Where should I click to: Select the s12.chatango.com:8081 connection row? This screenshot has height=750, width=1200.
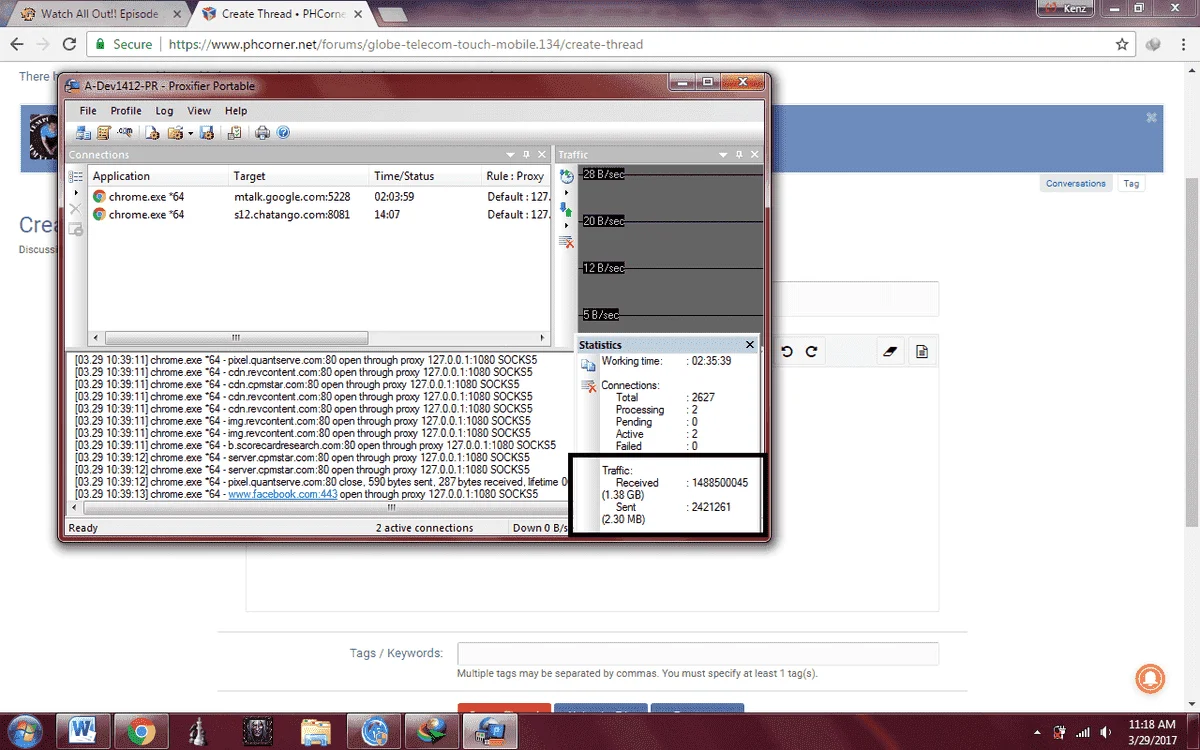pos(319,214)
